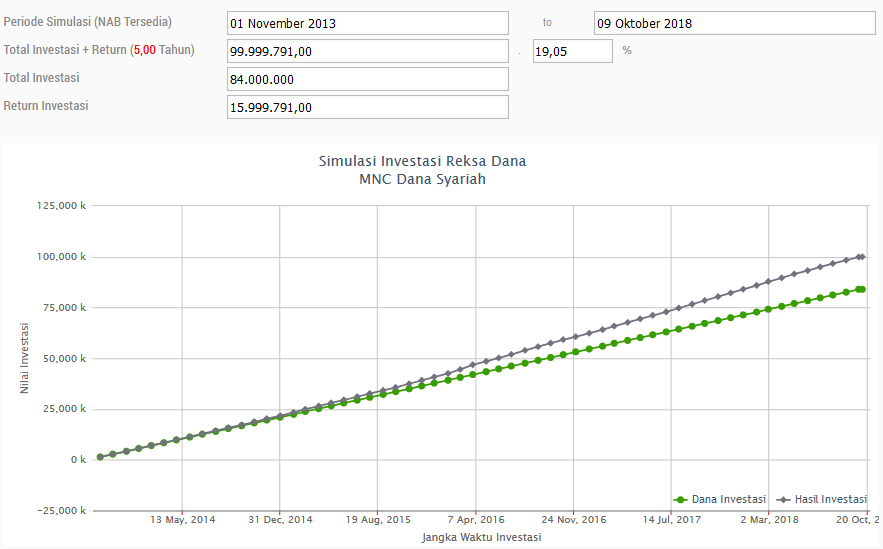The height and width of the screenshot is (549, 883).
Task: Click the 7 Apr, 2016 x-axis label
Action: click(x=476, y=520)
